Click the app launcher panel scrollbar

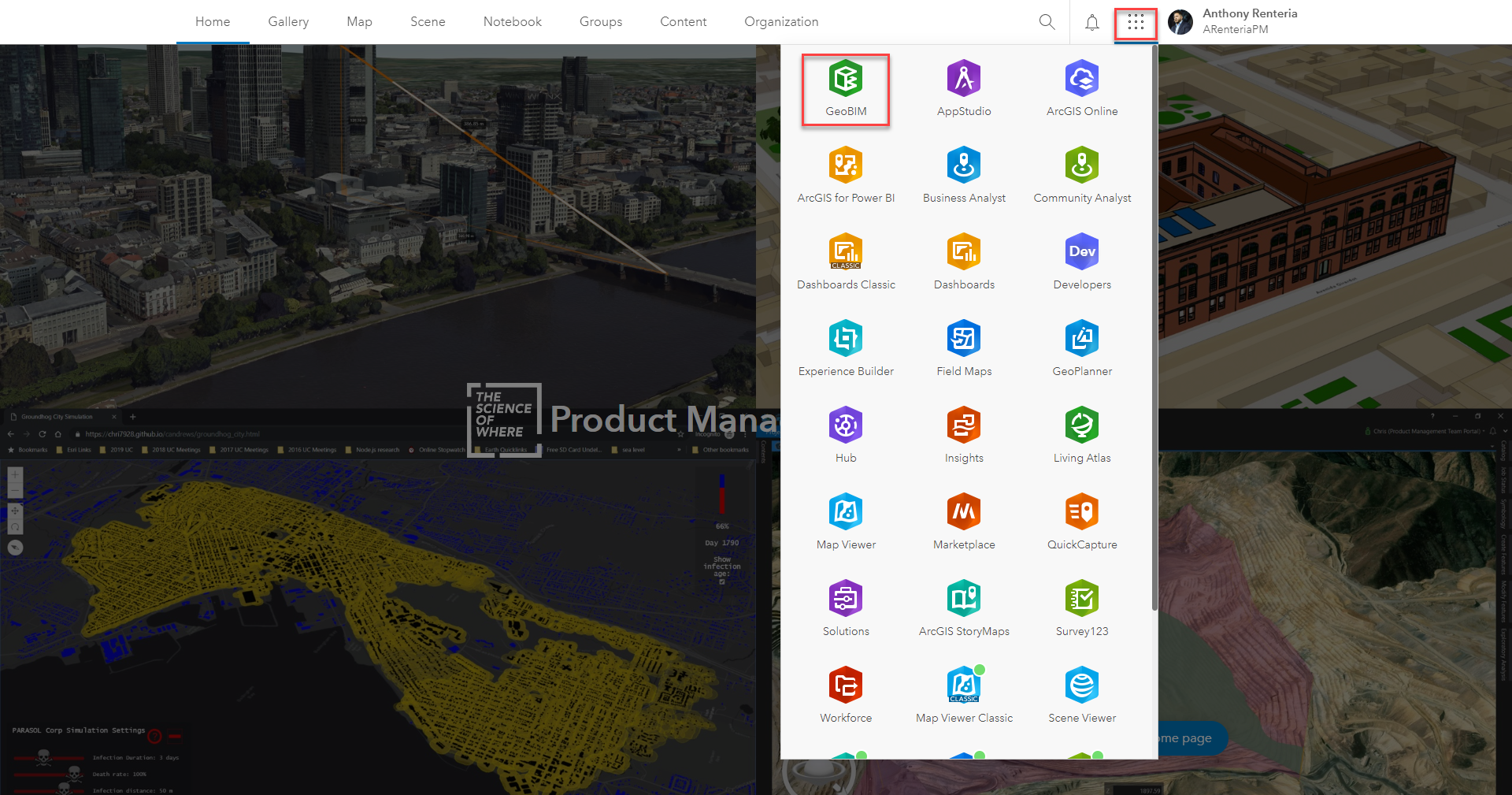click(1152, 315)
